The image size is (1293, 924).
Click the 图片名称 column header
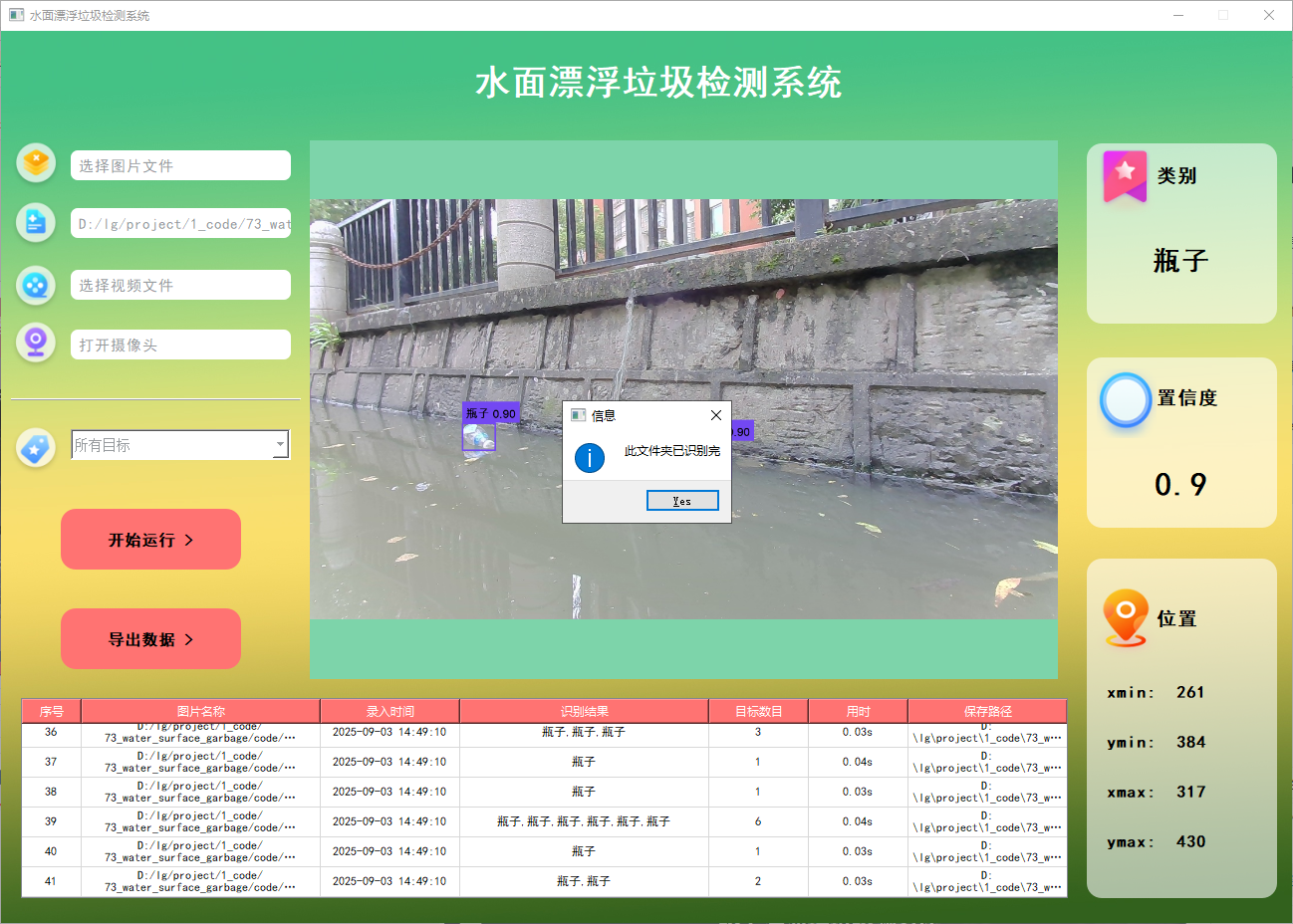(200, 711)
